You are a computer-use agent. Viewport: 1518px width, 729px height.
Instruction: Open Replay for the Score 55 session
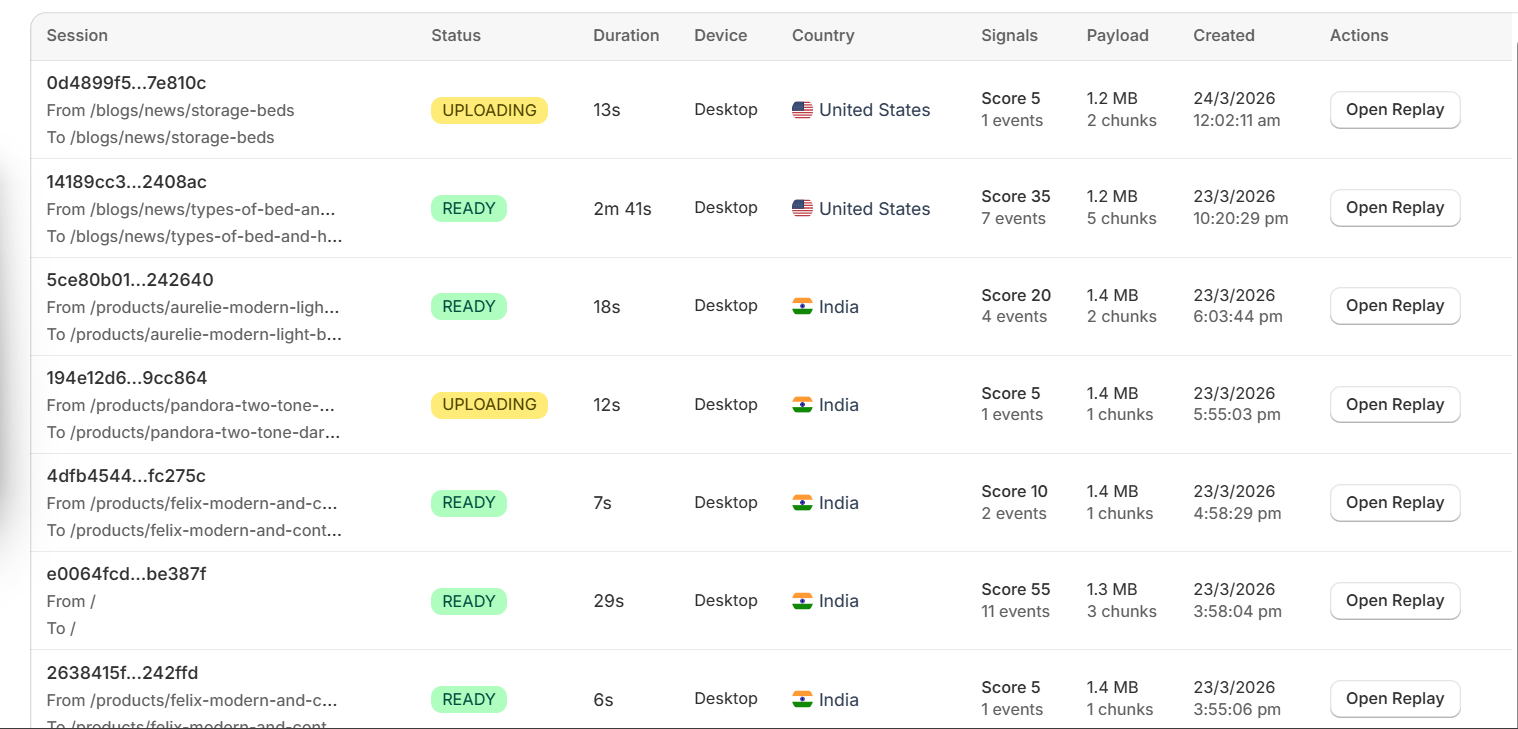coord(1394,601)
